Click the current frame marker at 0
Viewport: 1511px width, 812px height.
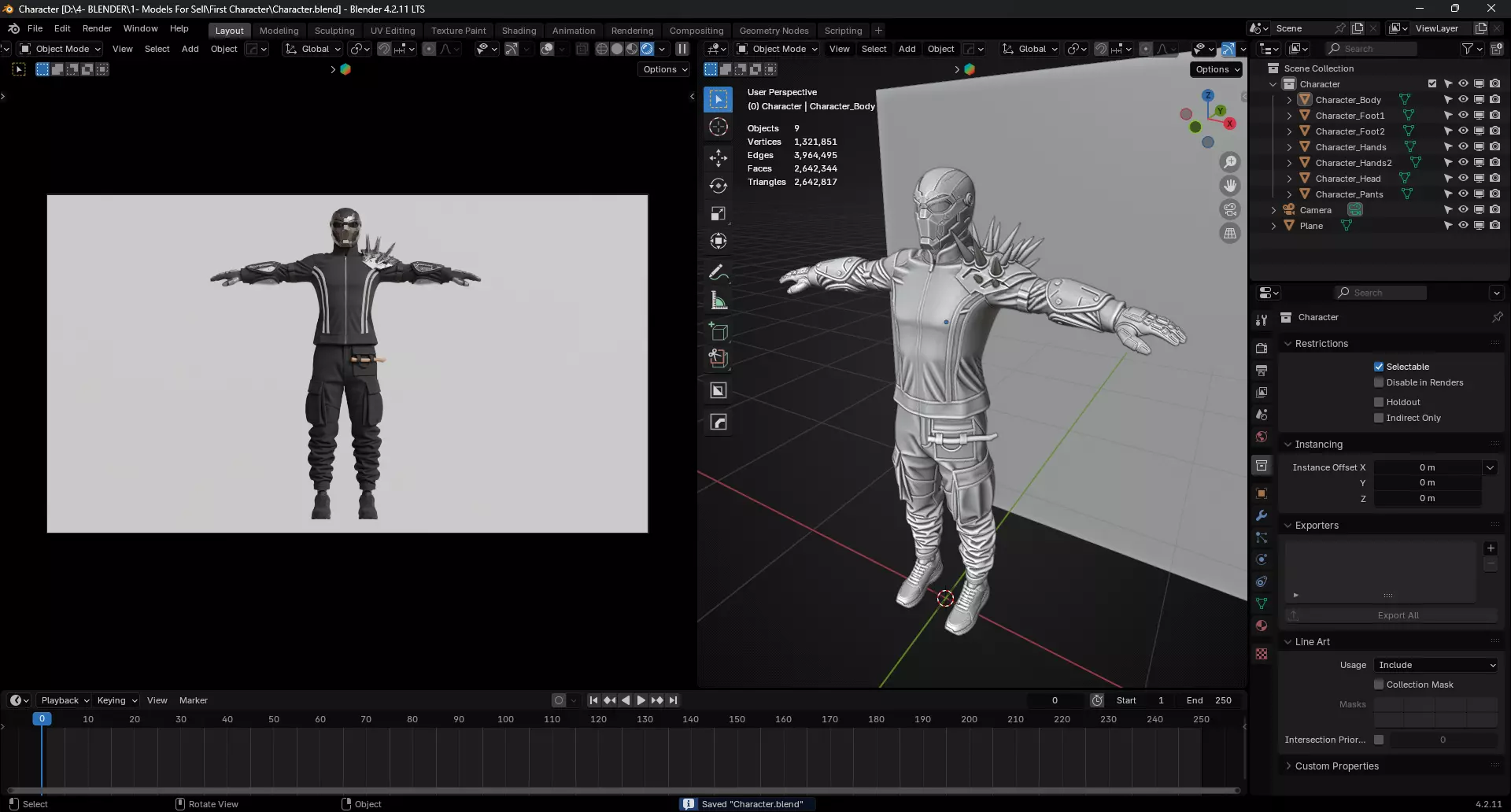(x=42, y=718)
